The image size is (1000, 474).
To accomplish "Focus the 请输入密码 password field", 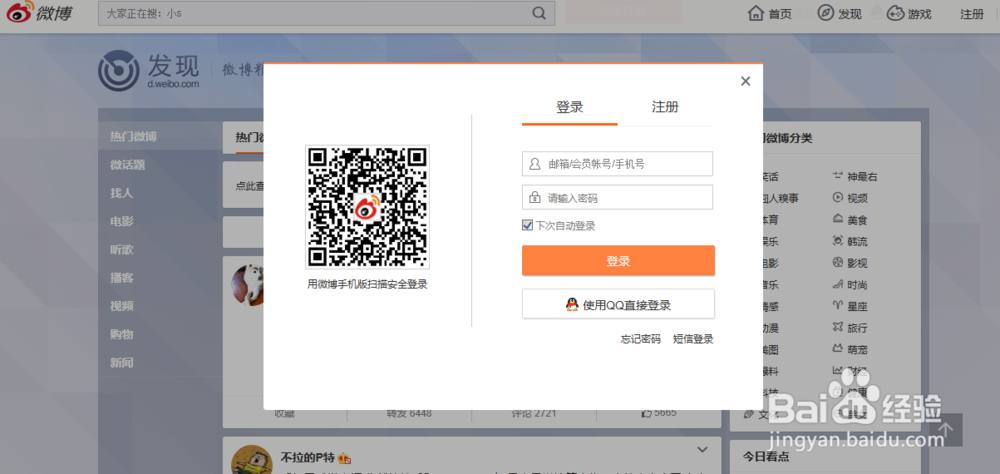I will pyautogui.click(x=617, y=198).
